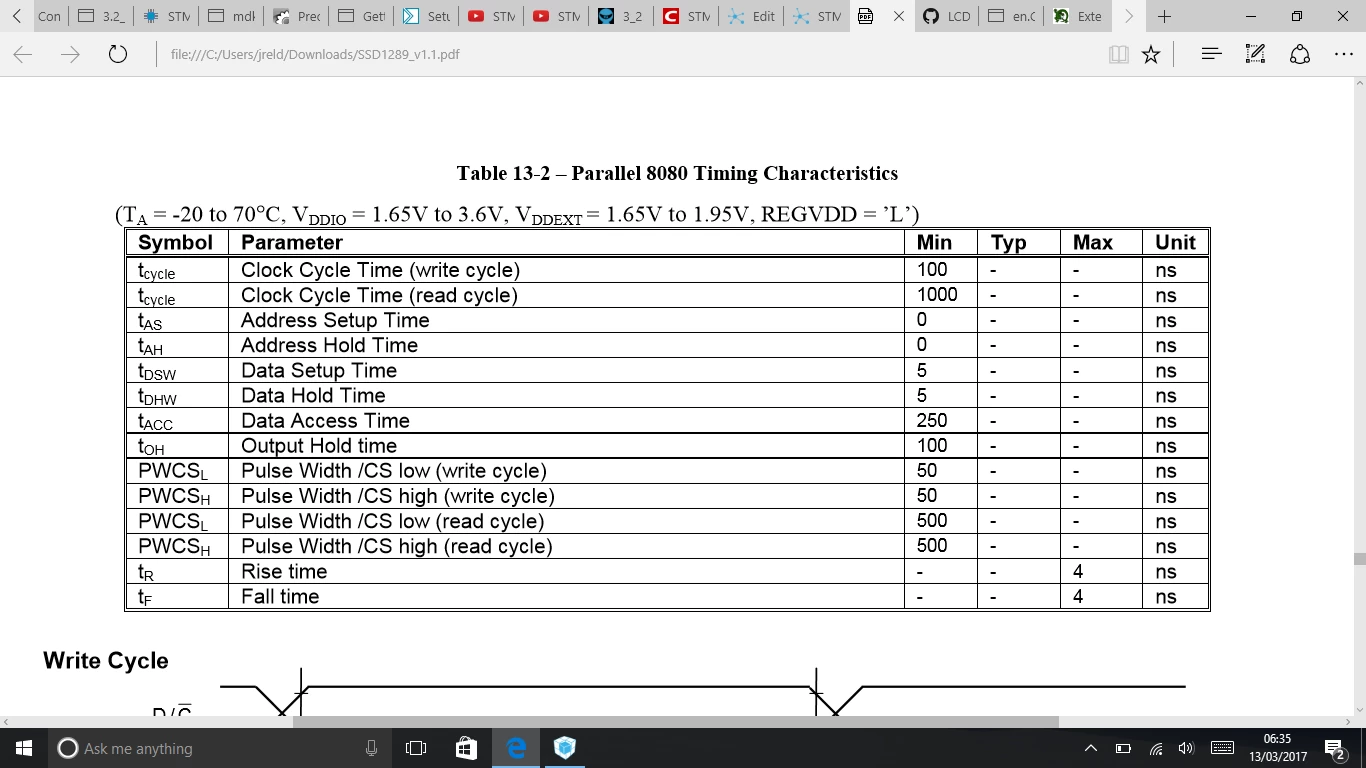
Task: Click the browser forward arrow
Action: click(70, 55)
